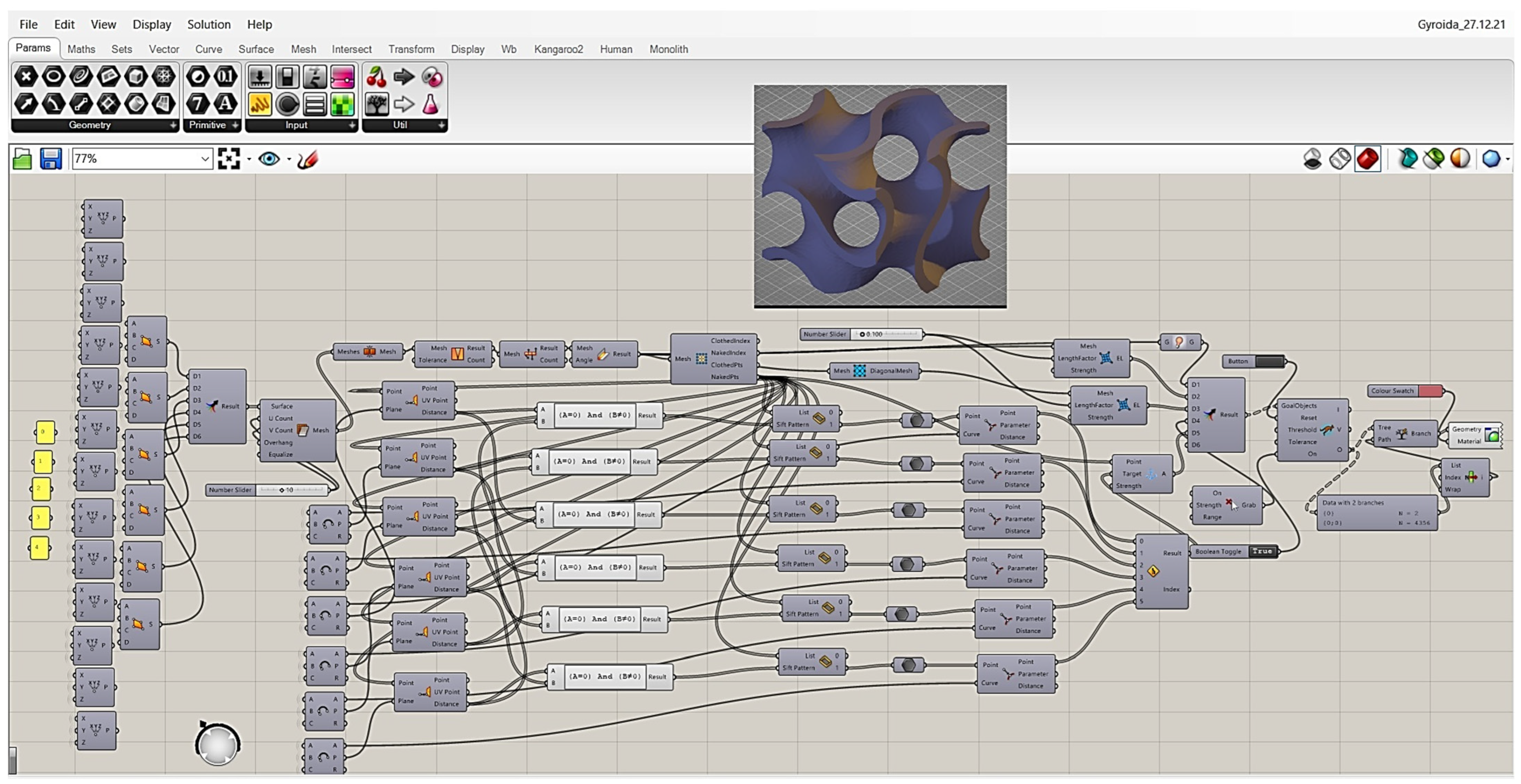Select the red shaded preview mode icon
This screenshot has width=1521, height=784.
[x=1368, y=159]
